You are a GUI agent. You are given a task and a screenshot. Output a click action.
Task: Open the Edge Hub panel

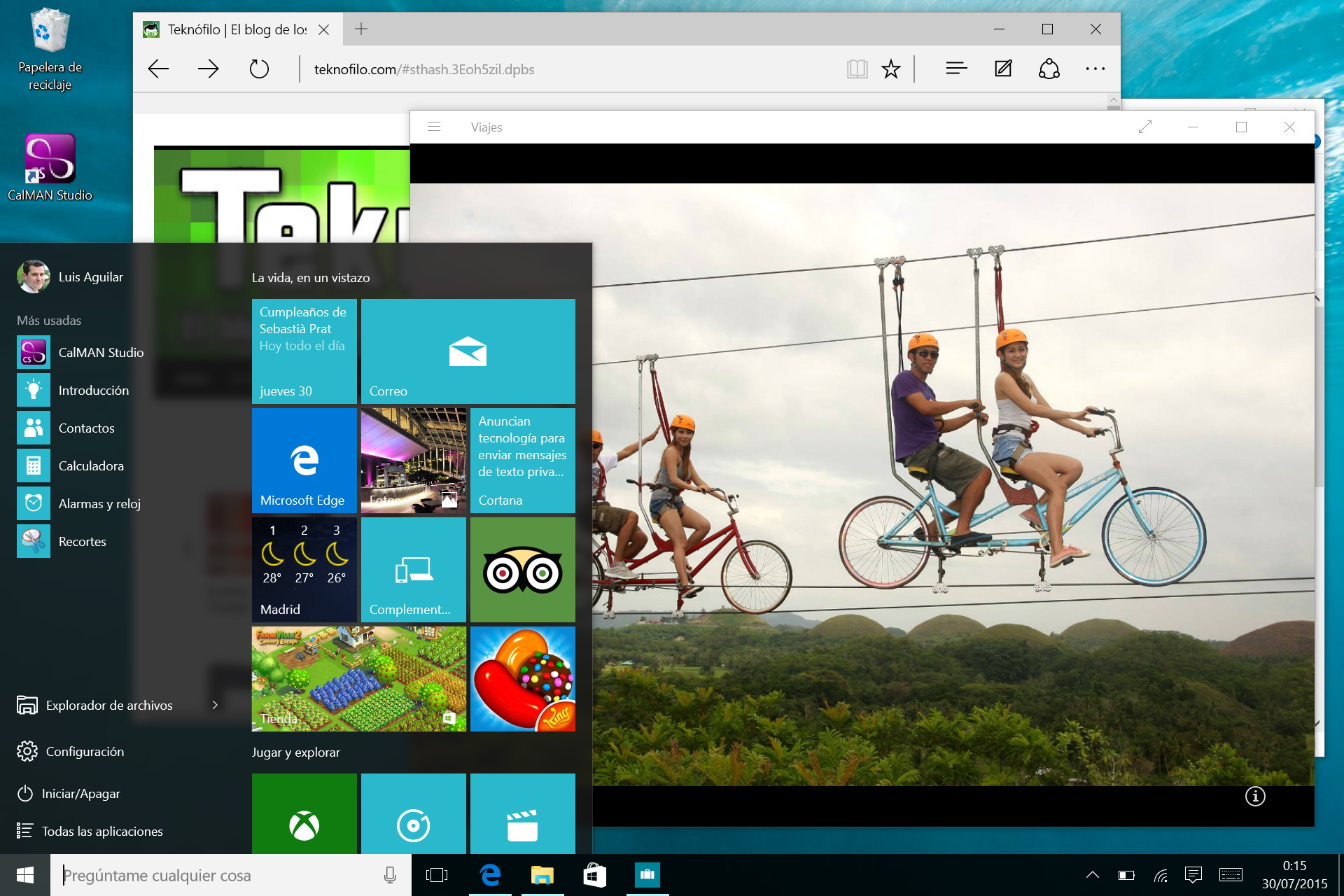point(956,69)
